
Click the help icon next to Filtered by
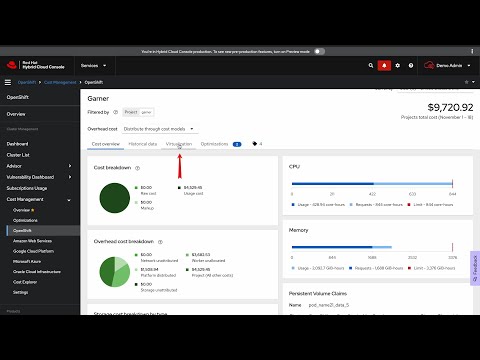[115, 112]
